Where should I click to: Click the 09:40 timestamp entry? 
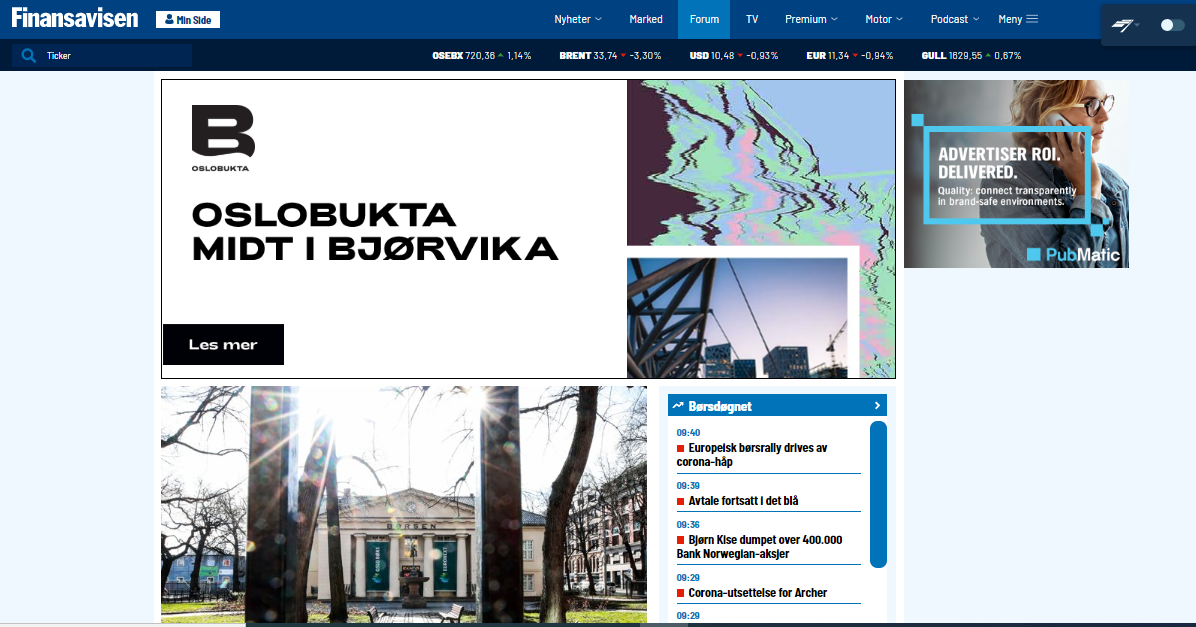pos(688,432)
